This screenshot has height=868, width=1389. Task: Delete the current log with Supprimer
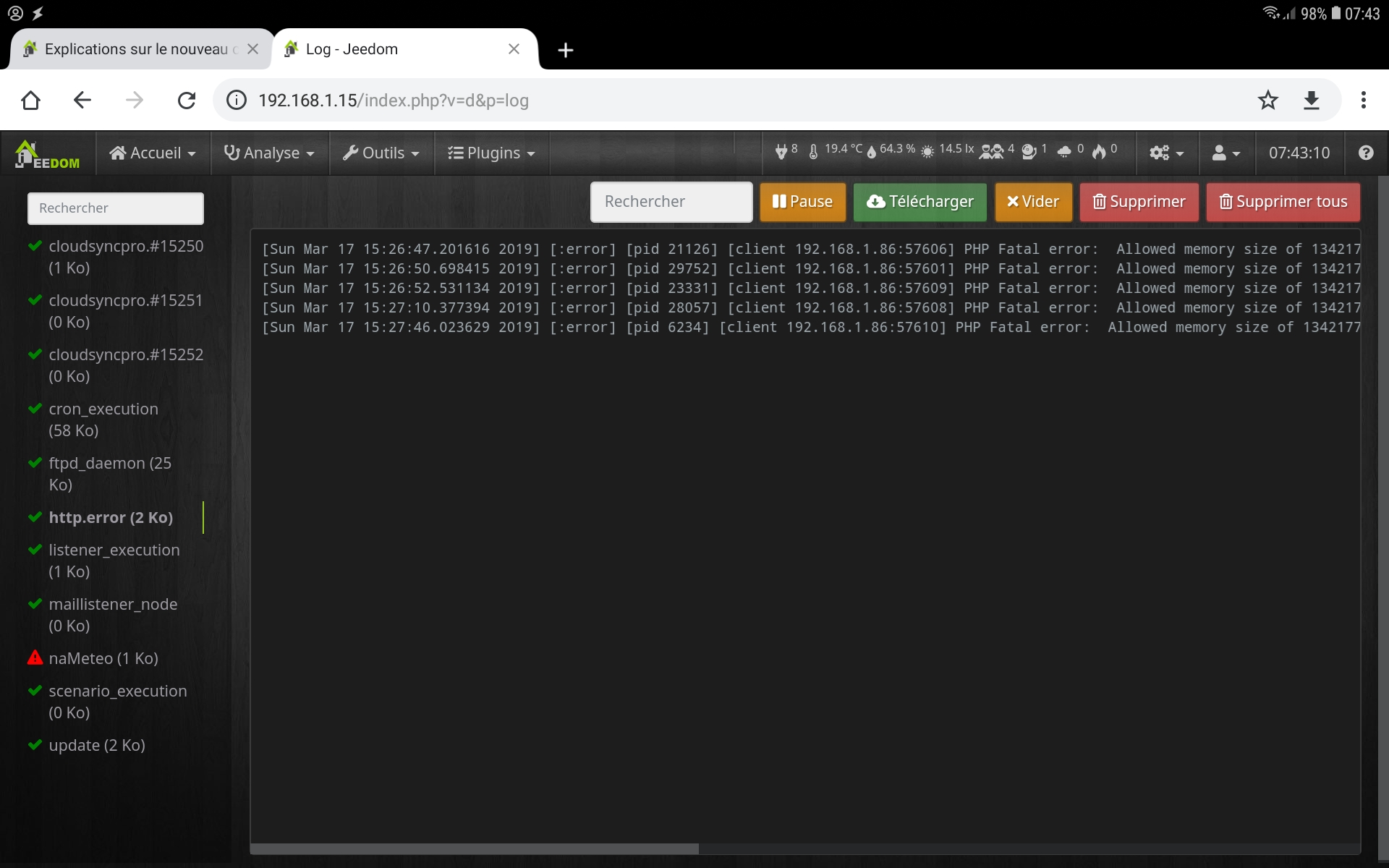[x=1139, y=202]
